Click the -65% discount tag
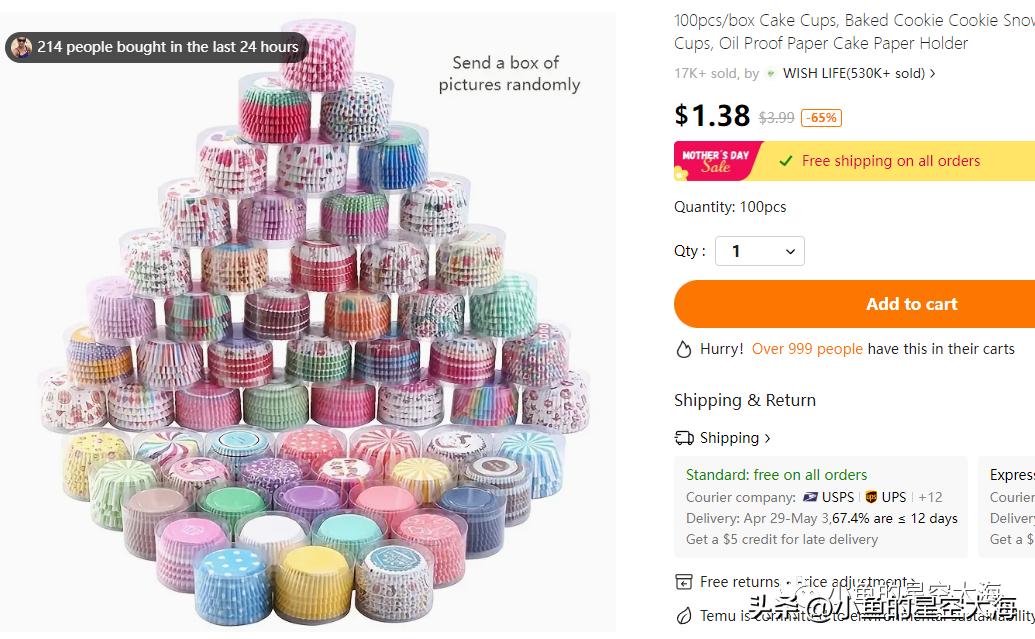This screenshot has height=639, width=1035. [821, 118]
